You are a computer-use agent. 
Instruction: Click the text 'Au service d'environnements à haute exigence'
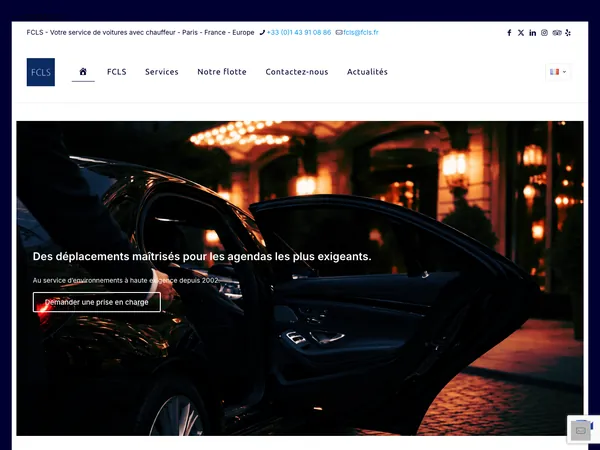tap(126, 280)
